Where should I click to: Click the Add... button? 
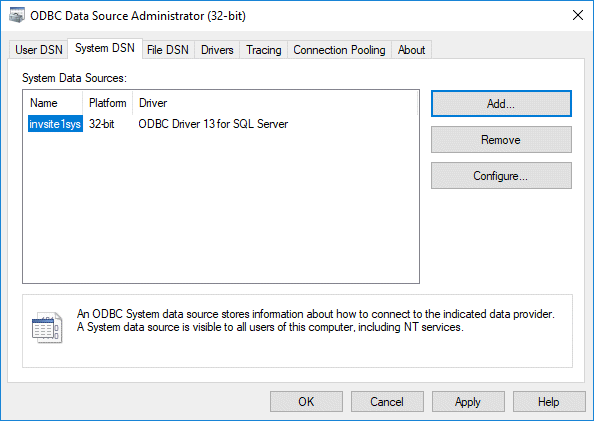(501, 103)
